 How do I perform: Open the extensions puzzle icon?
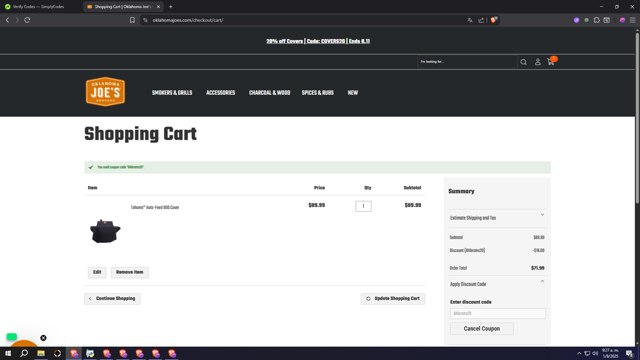pos(597,20)
